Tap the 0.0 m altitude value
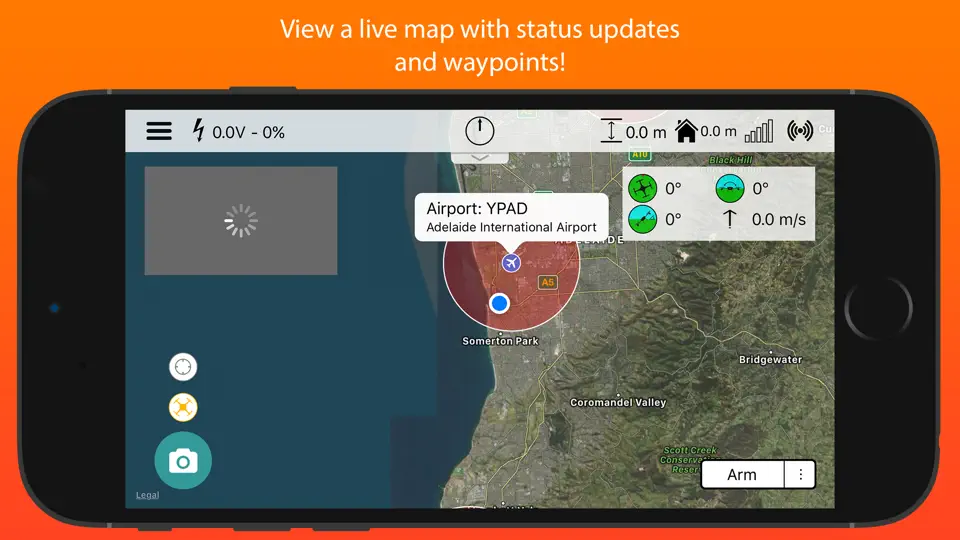960x540 pixels. point(646,132)
